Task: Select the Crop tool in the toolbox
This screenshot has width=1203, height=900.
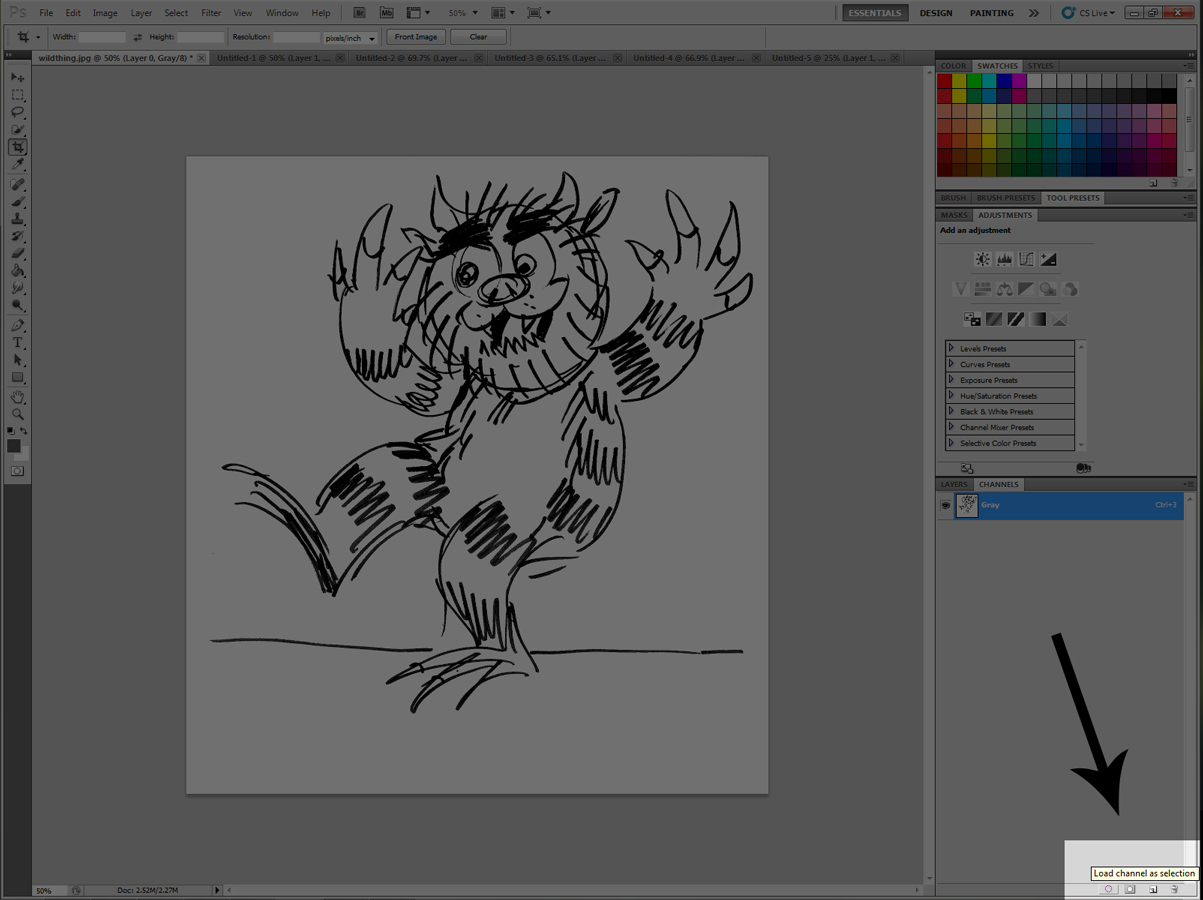Action: (x=17, y=147)
